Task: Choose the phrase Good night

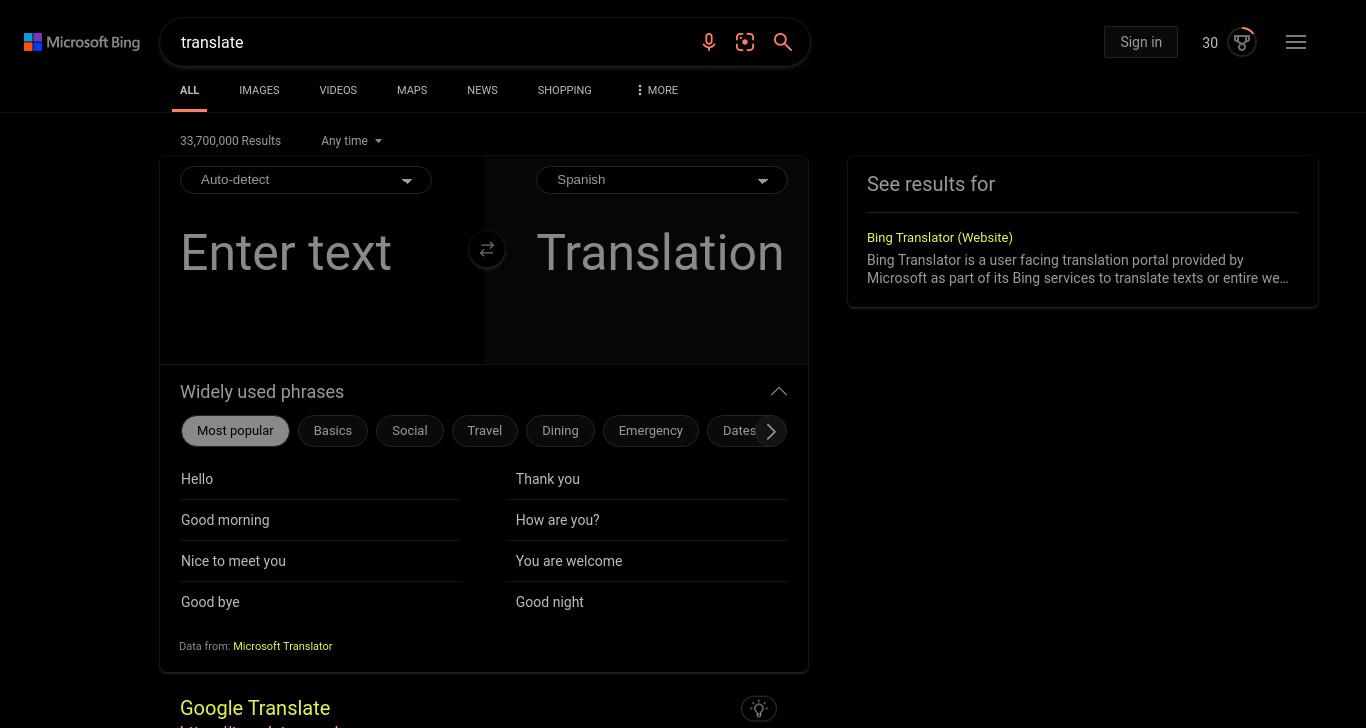Action: (x=550, y=602)
